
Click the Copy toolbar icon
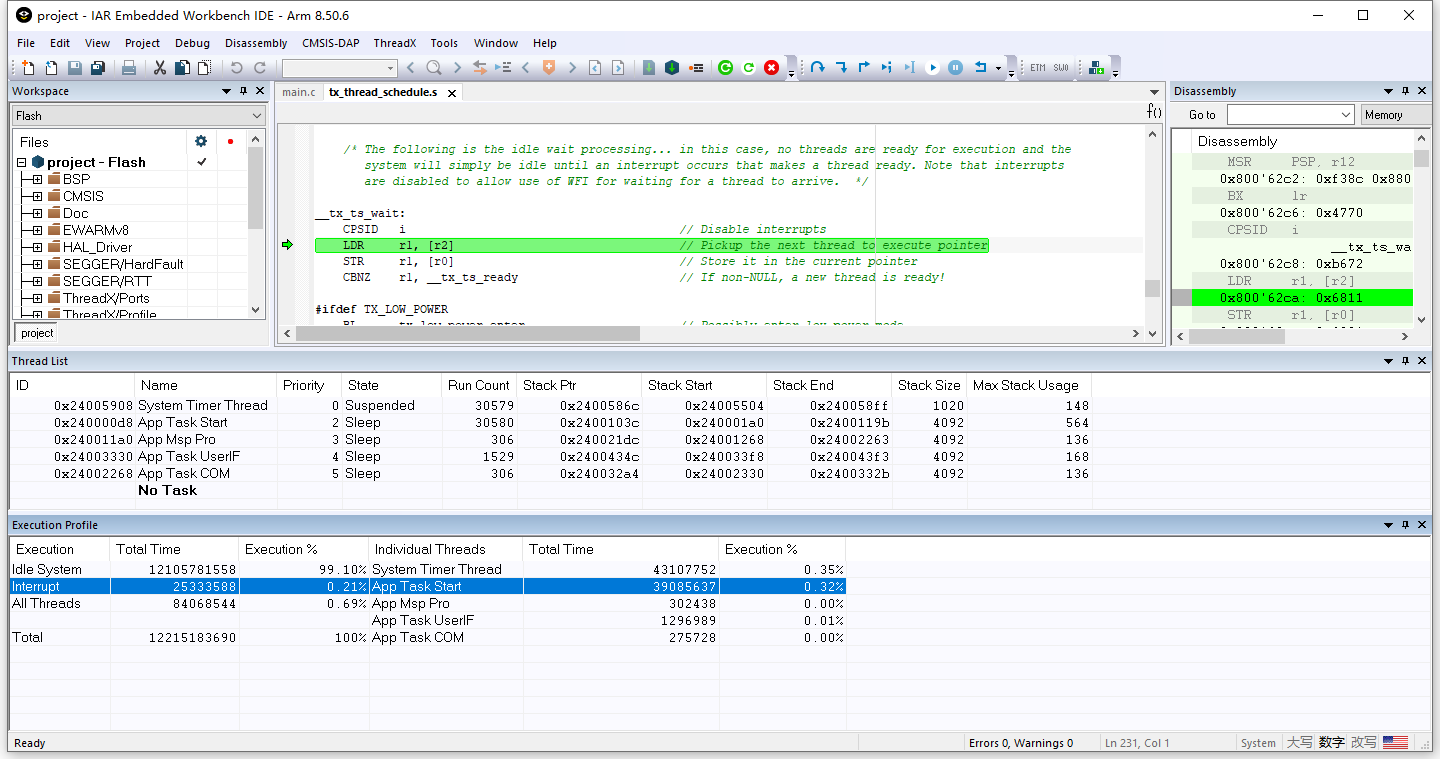click(x=182, y=68)
